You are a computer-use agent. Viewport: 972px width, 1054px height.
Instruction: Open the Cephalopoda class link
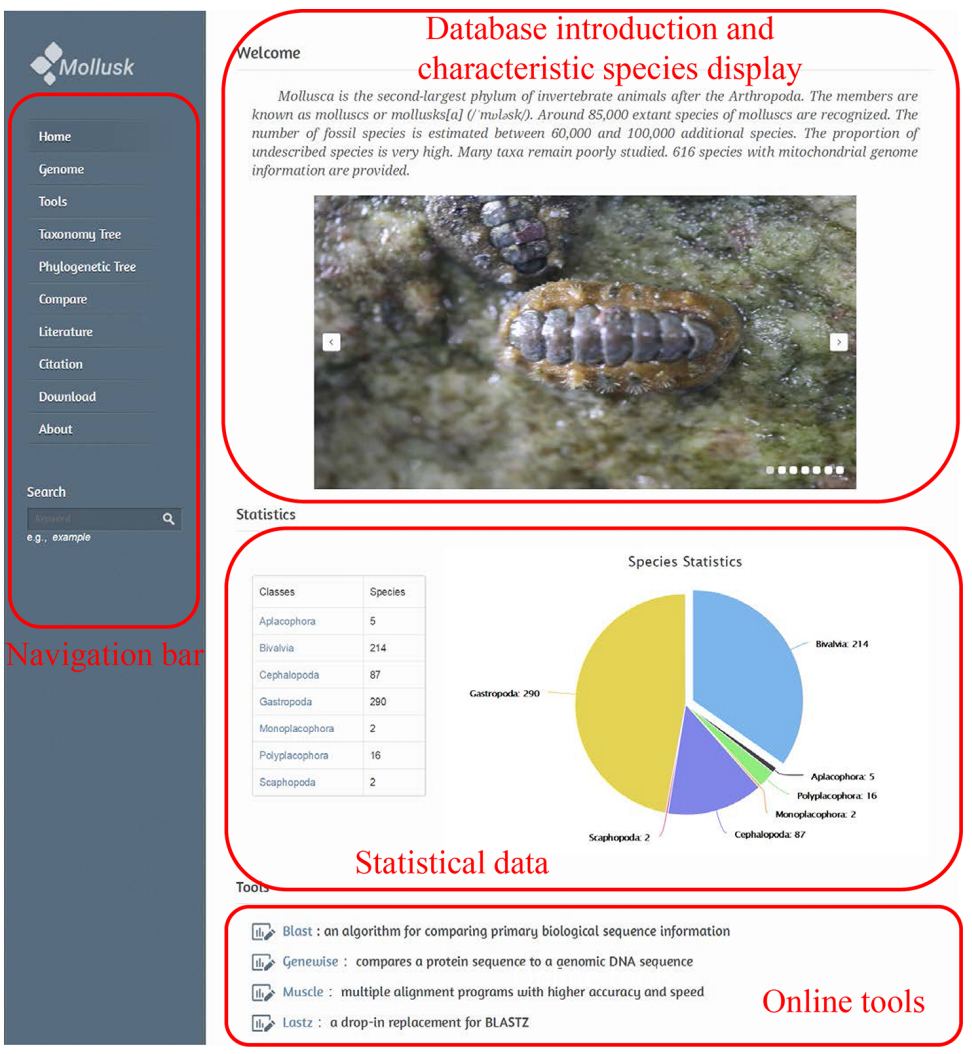click(x=289, y=675)
